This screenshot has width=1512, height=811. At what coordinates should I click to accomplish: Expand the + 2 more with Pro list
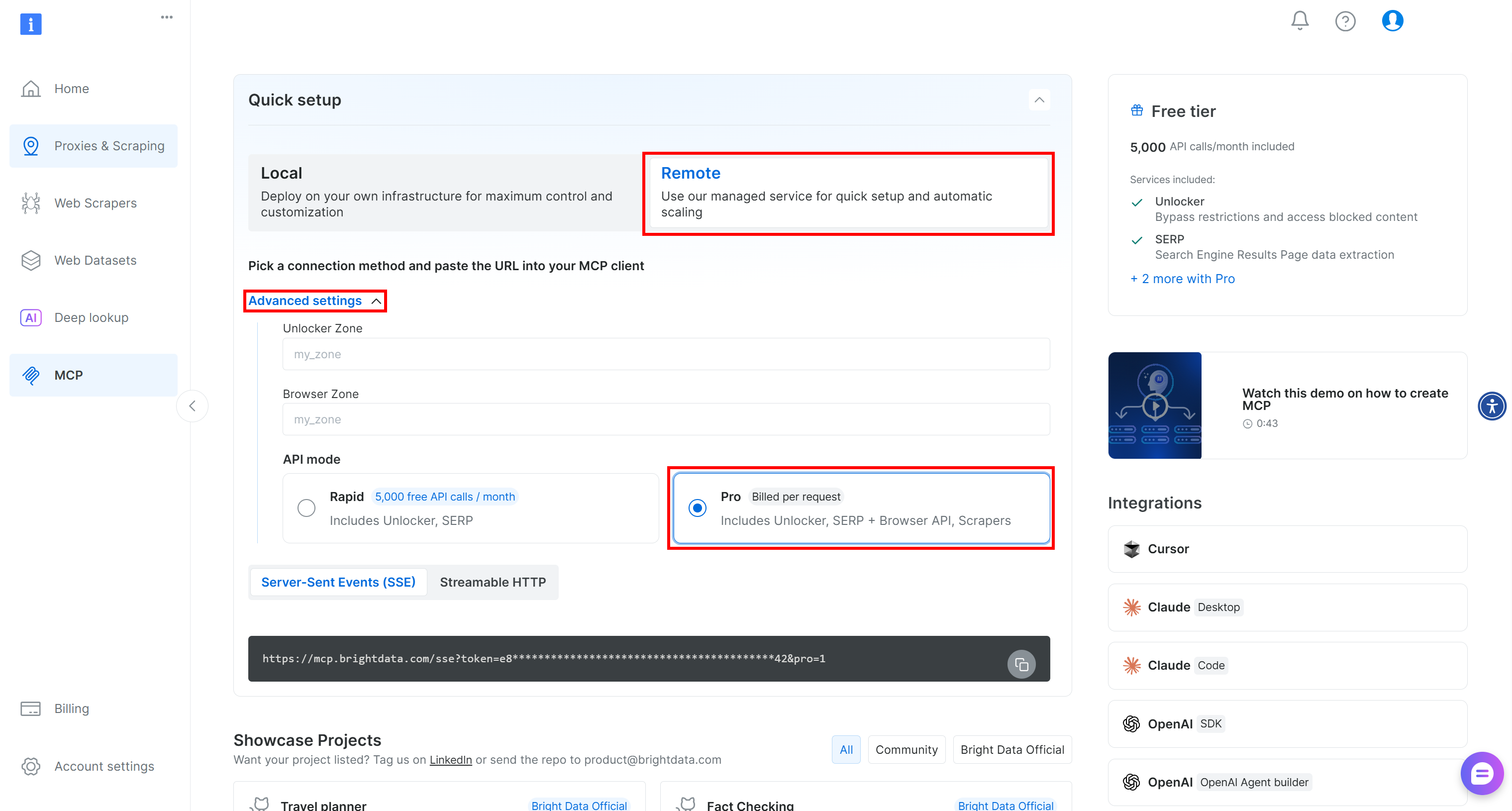coord(1182,278)
